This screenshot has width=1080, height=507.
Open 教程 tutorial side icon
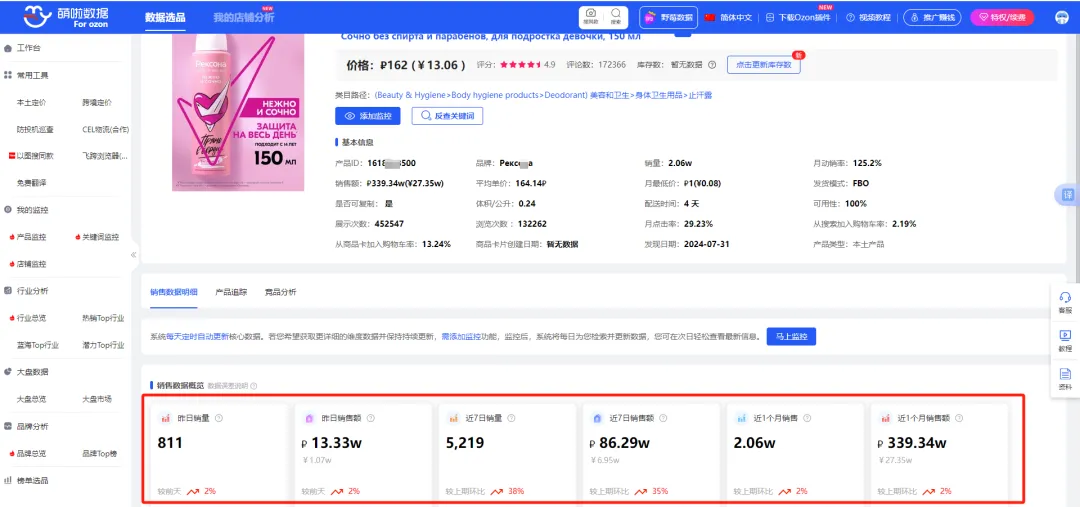(1065, 340)
